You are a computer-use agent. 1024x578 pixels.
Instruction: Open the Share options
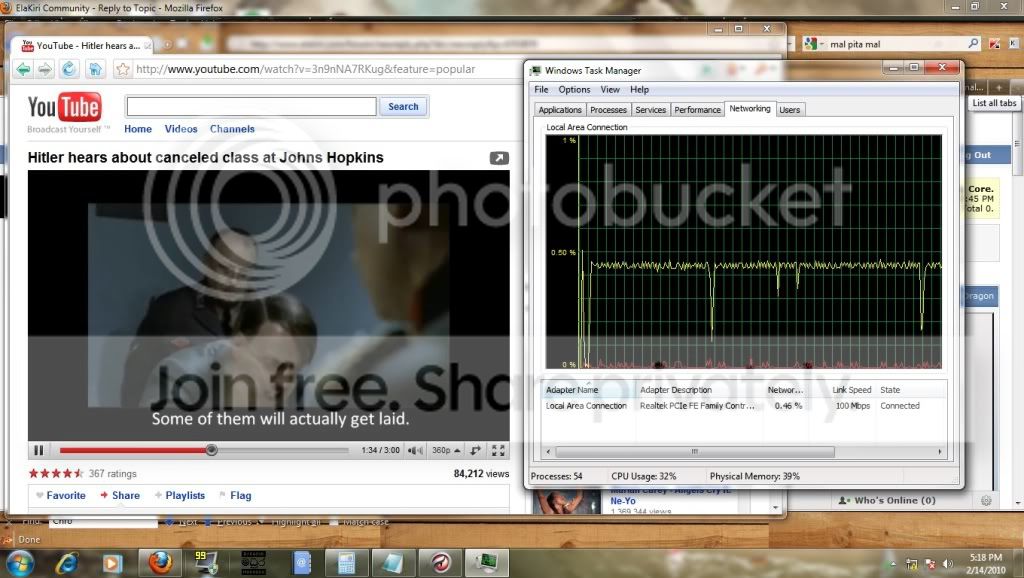pyautogui.click(x=120, y=496)
